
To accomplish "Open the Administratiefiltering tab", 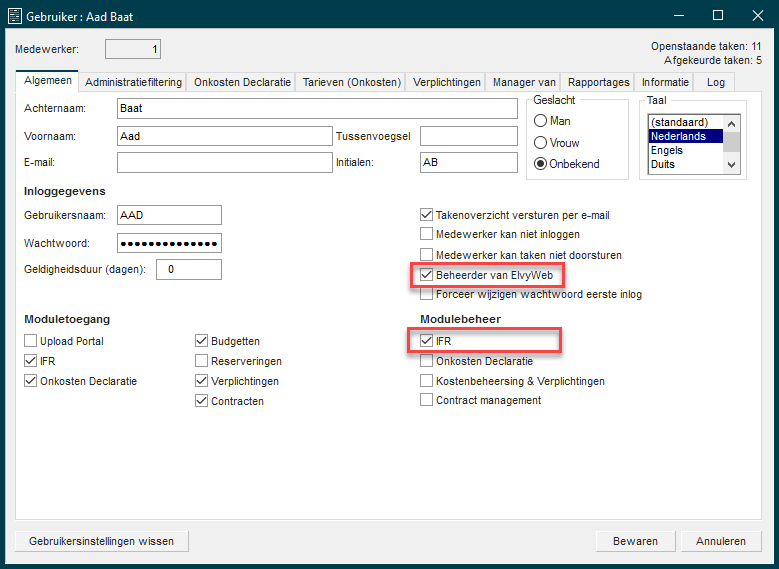I will coord(133,82).
